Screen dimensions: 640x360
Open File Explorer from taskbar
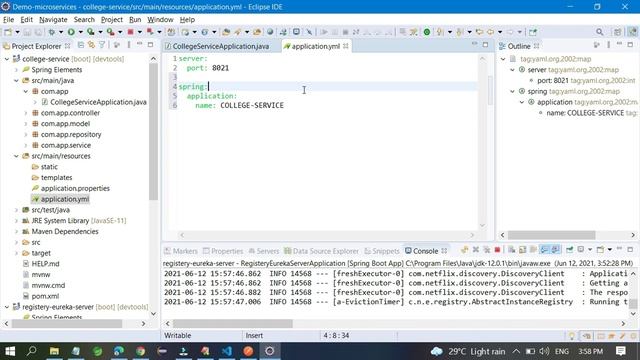(54, 351)
